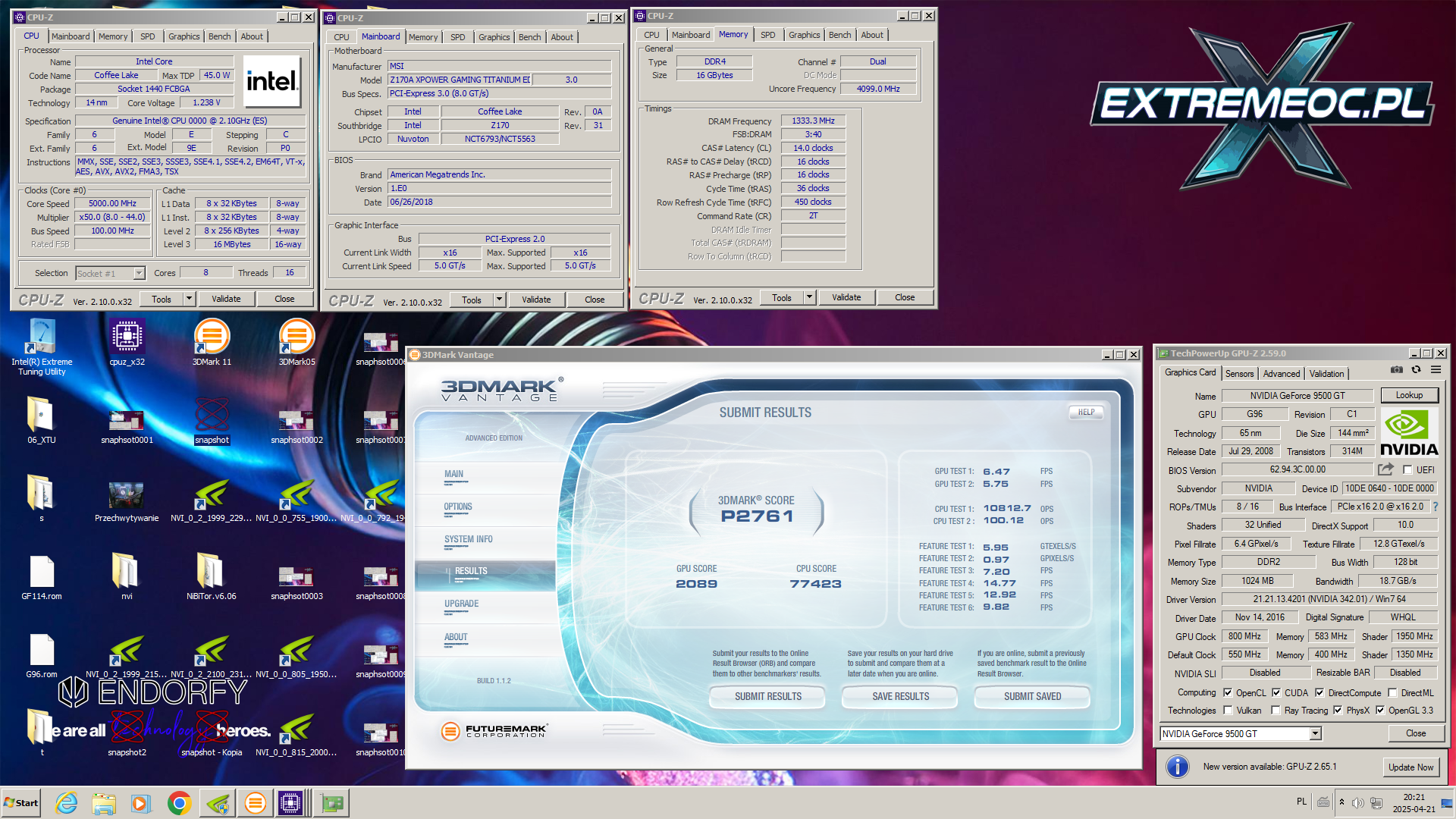Screen dimensions: 1456x819
Task: Open the nvi folder
Action: 127,577
